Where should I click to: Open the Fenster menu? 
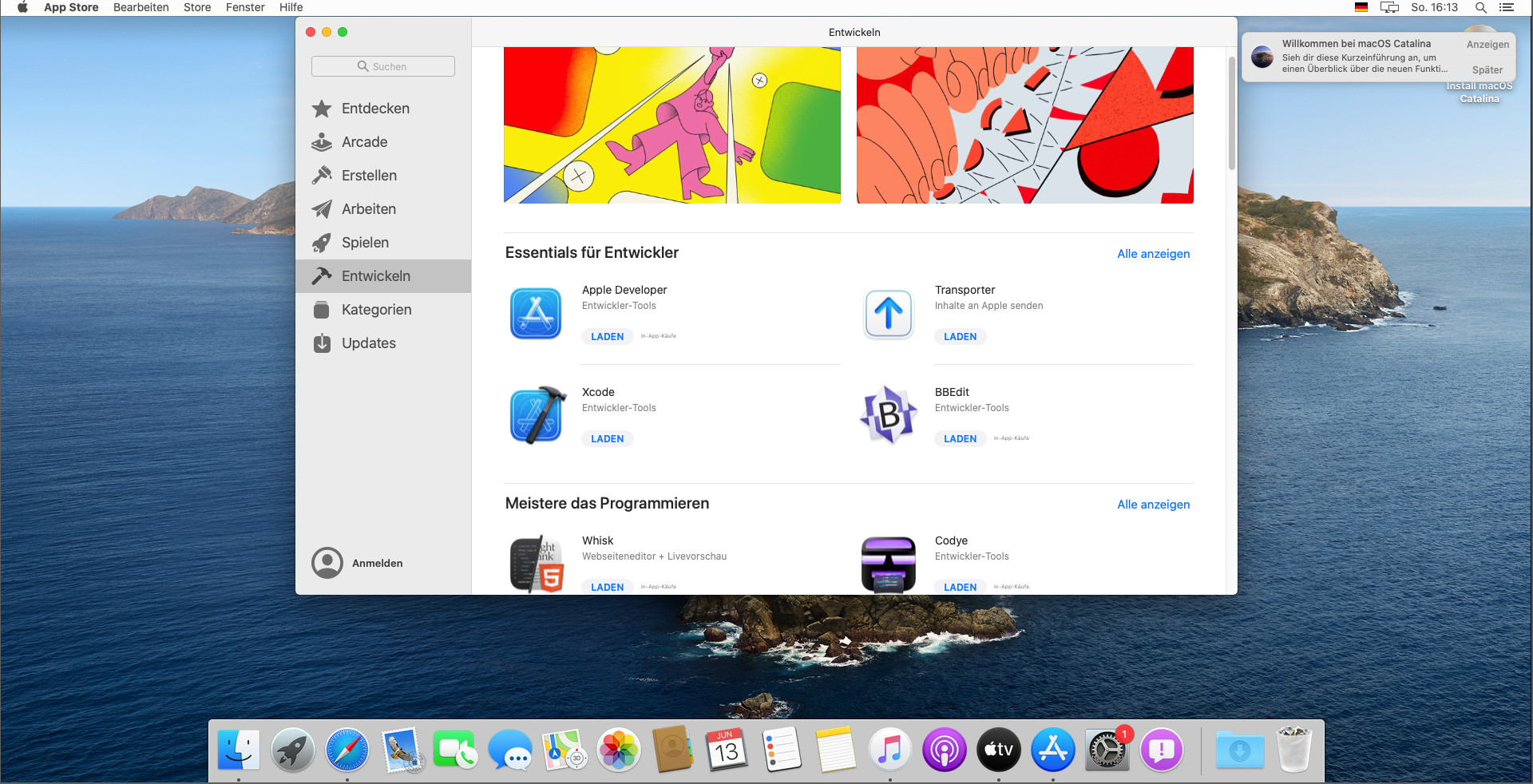click(x=245, y=7)
